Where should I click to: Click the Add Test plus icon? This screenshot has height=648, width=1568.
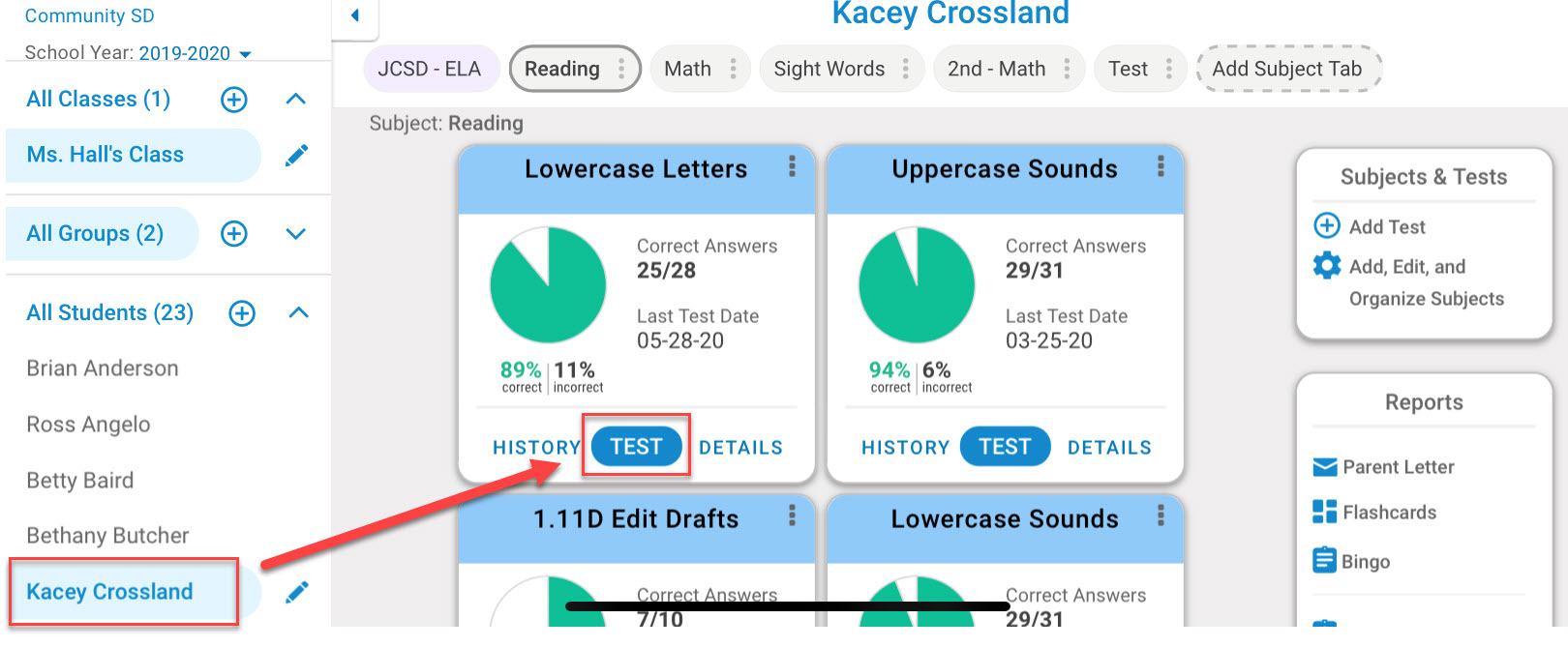point(1327,225)
